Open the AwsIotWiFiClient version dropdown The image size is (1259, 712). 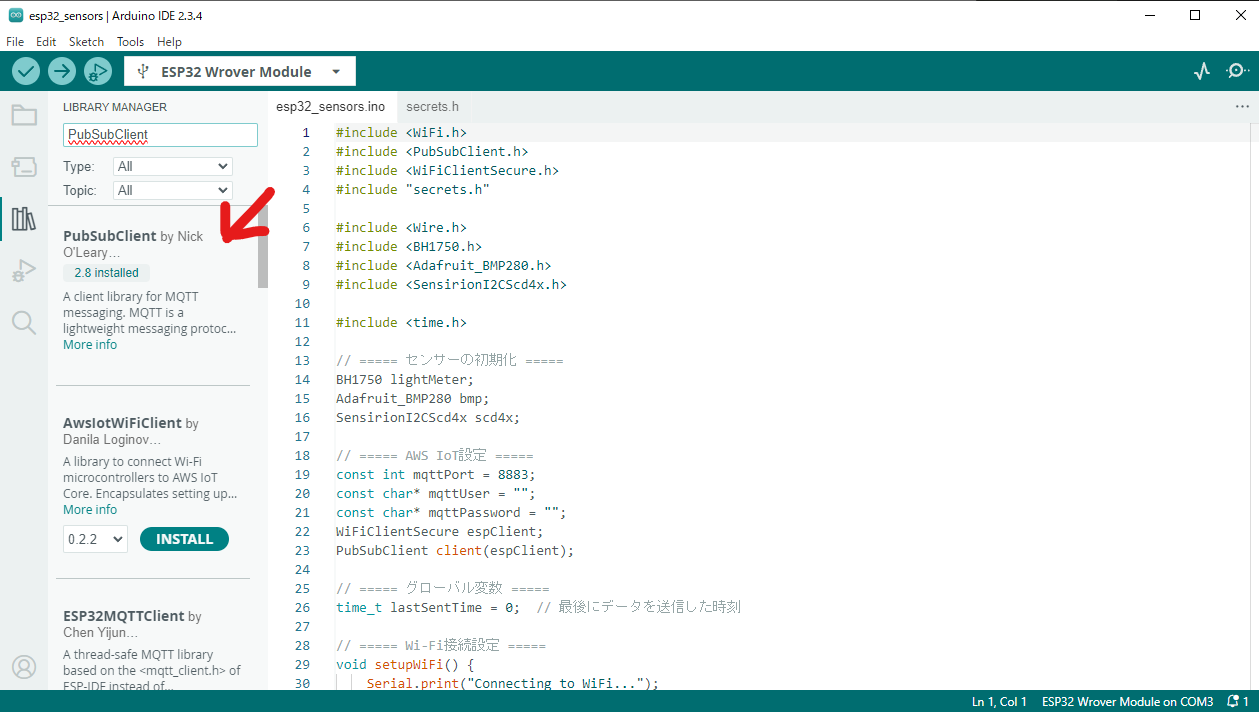pyautogui.click(x=94, y=538)
